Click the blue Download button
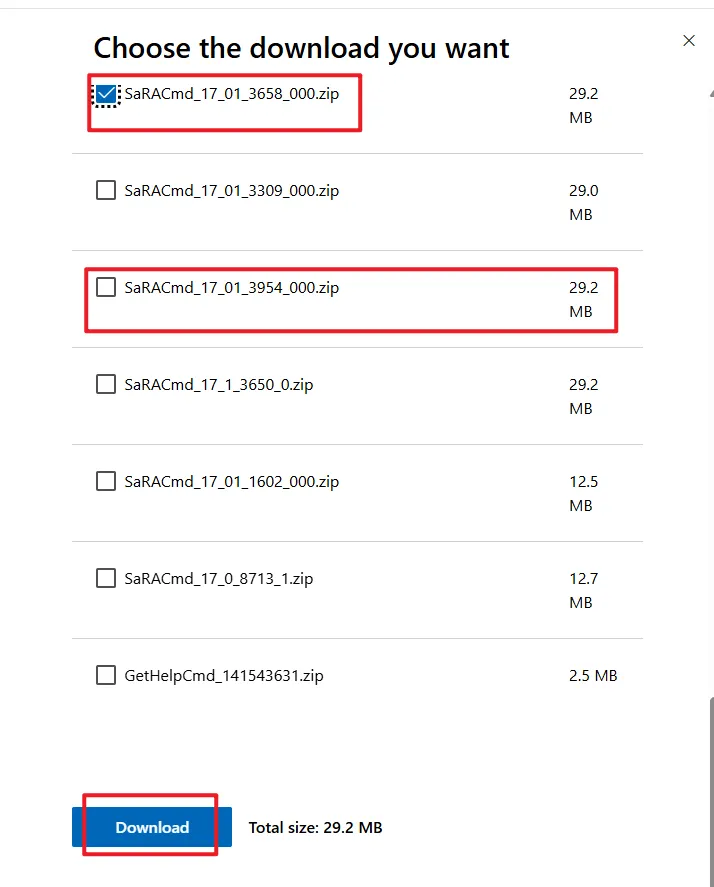 point(152,827)
